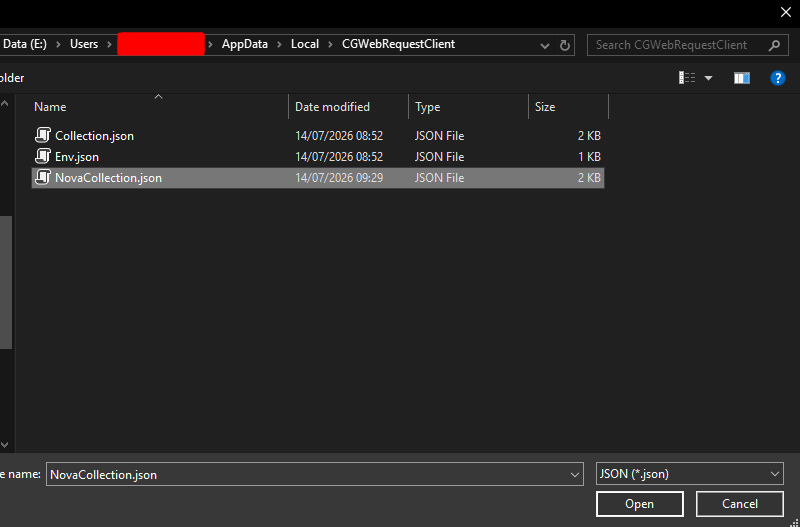
Task: Select the NovaCollection.json file name
Action: [108, 178]
